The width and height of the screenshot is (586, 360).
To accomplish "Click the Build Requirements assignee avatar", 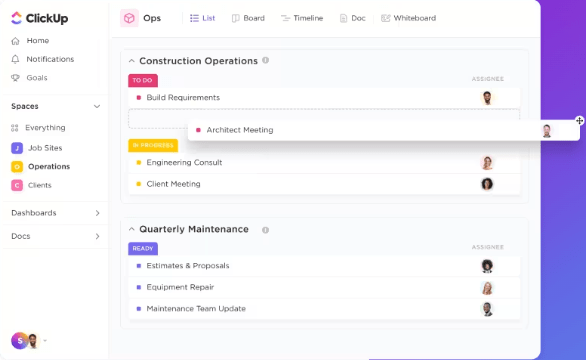I will (487, 98).
